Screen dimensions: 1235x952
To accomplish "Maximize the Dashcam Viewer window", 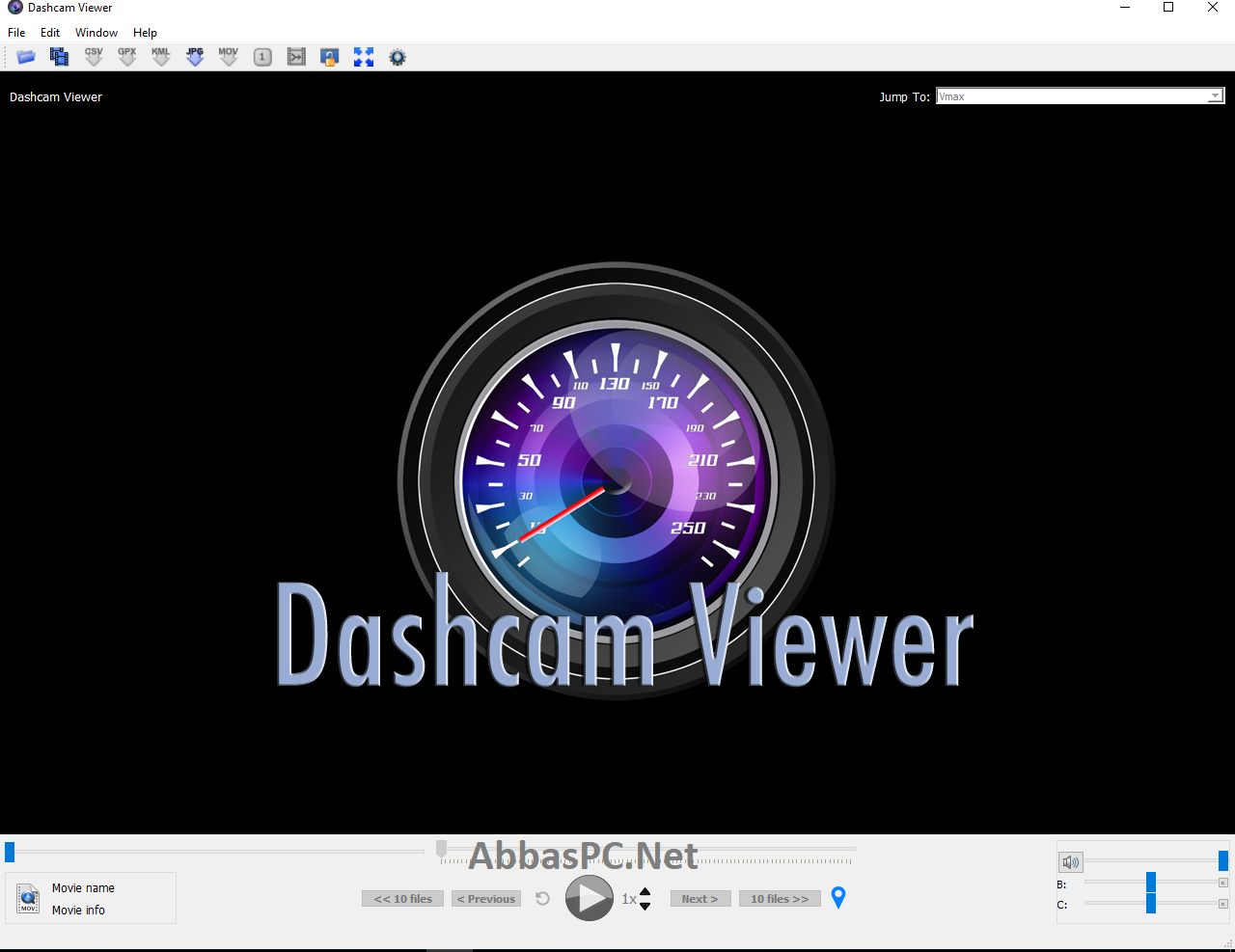I will 1168,8.
